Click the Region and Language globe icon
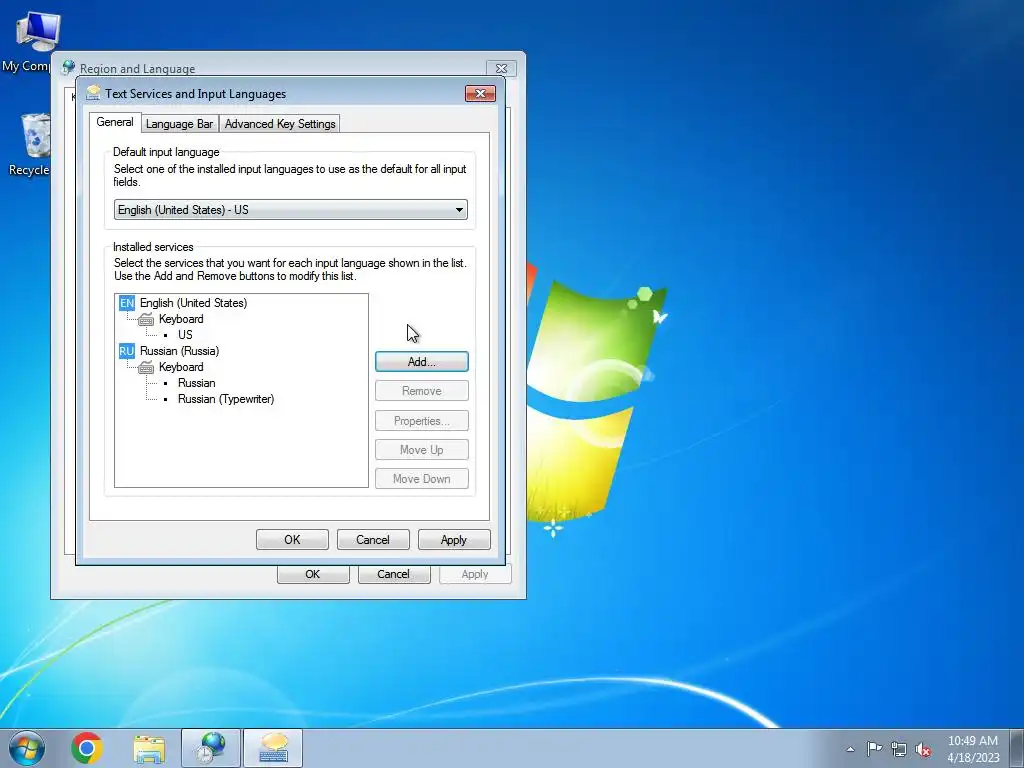The image size is (1024, 768). pyautogui.click(x=68, y=67)
